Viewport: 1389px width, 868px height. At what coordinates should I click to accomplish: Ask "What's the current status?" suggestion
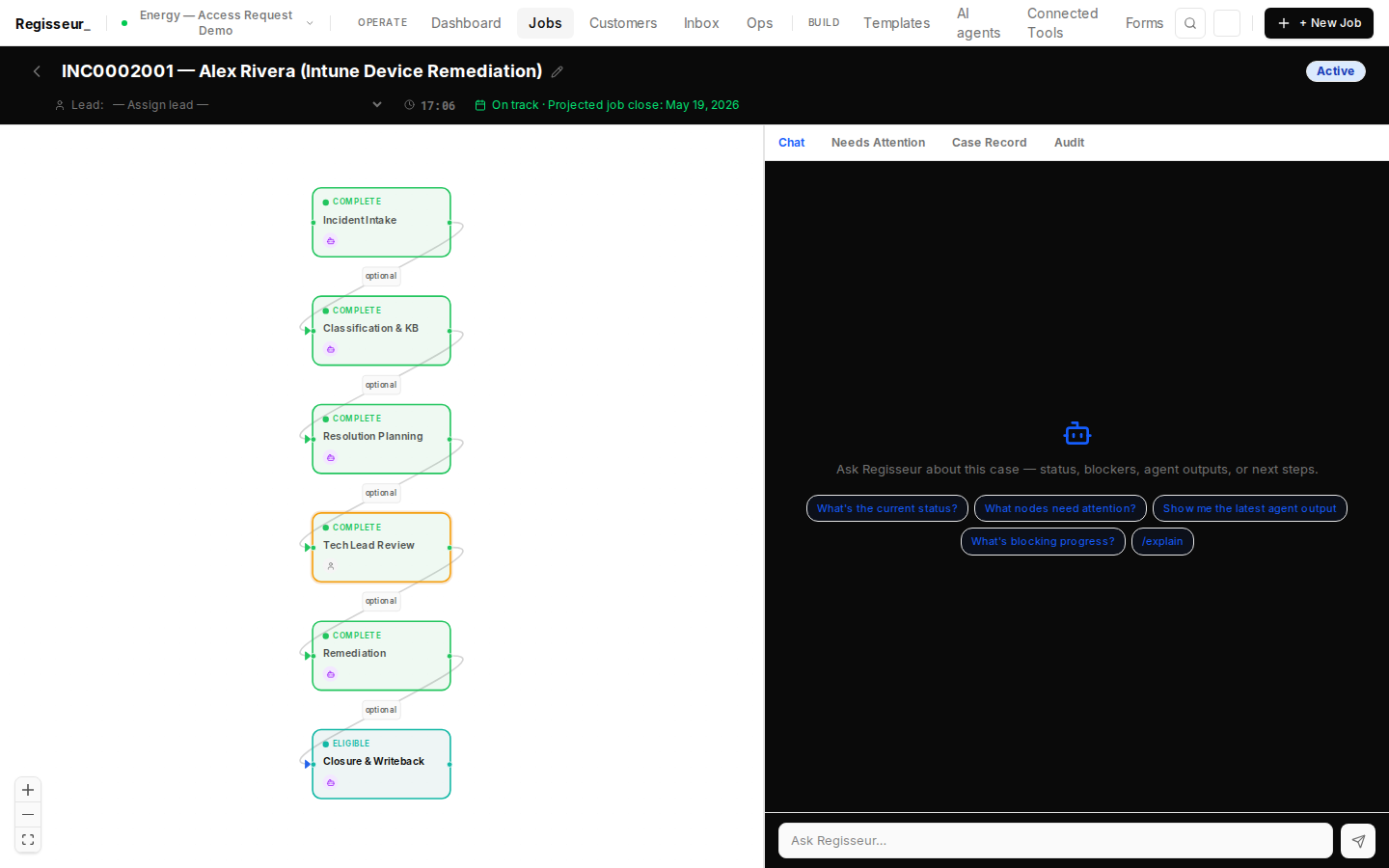coord(887,508)
